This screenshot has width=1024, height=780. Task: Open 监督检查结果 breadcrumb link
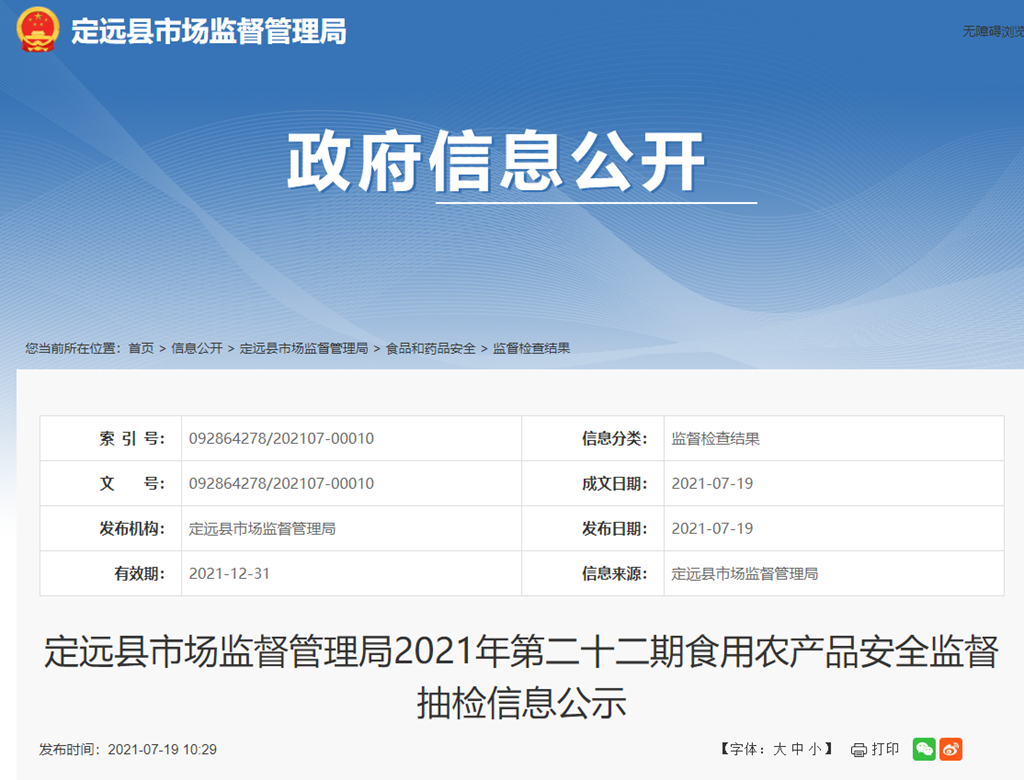click(531, 348)
